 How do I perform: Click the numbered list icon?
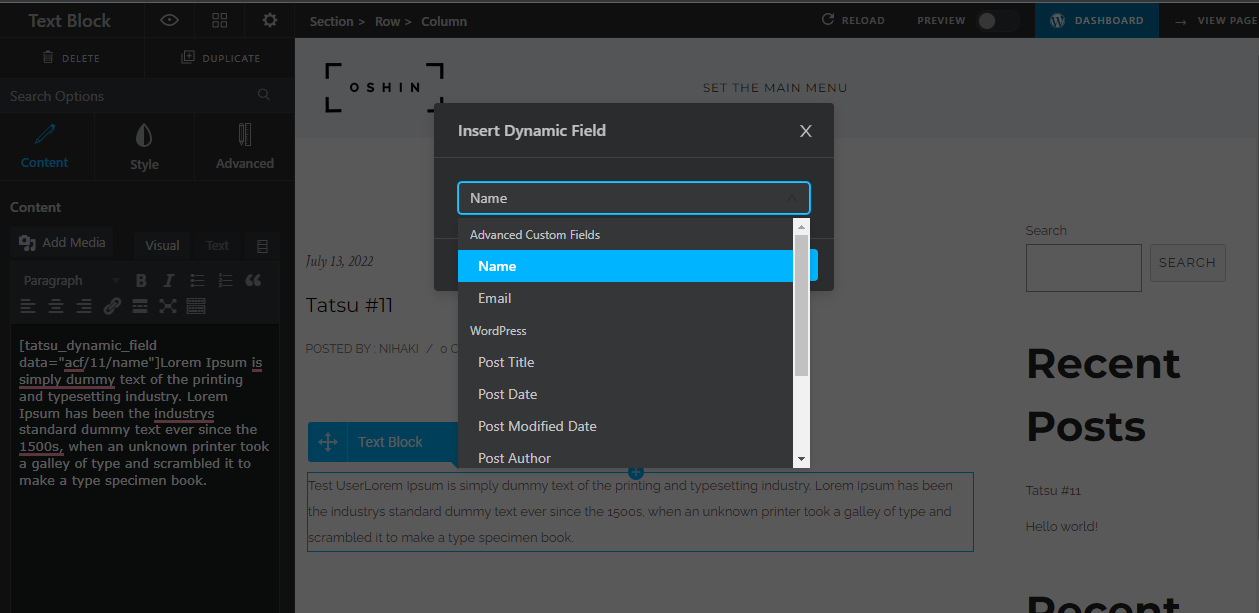[225, 281]
